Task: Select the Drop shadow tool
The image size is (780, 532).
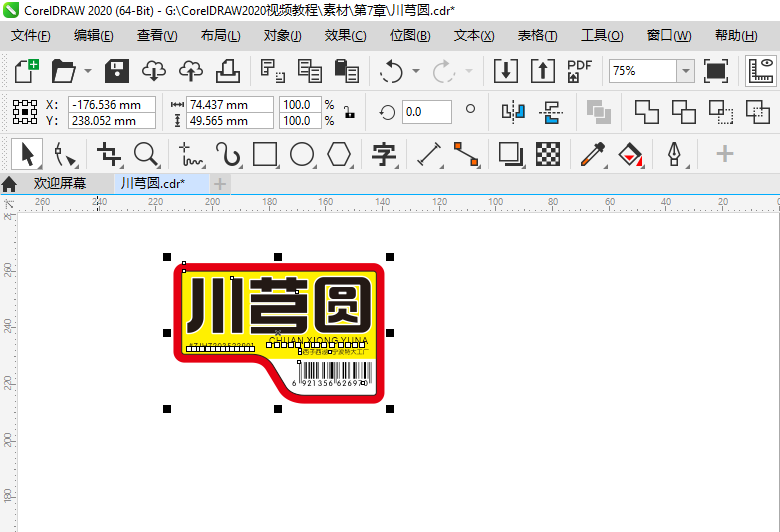Action: [x=511, y=154]
